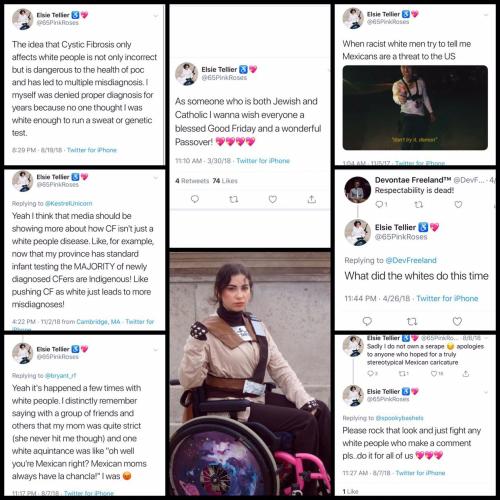Retweet Devontae Freeland's 'Respectability is dead!' tweet
The image size is (500, 500).
[419, 204]
